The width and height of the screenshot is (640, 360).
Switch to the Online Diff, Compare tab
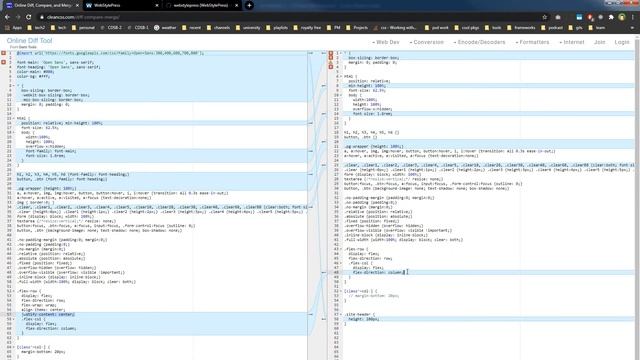point(42,5)
